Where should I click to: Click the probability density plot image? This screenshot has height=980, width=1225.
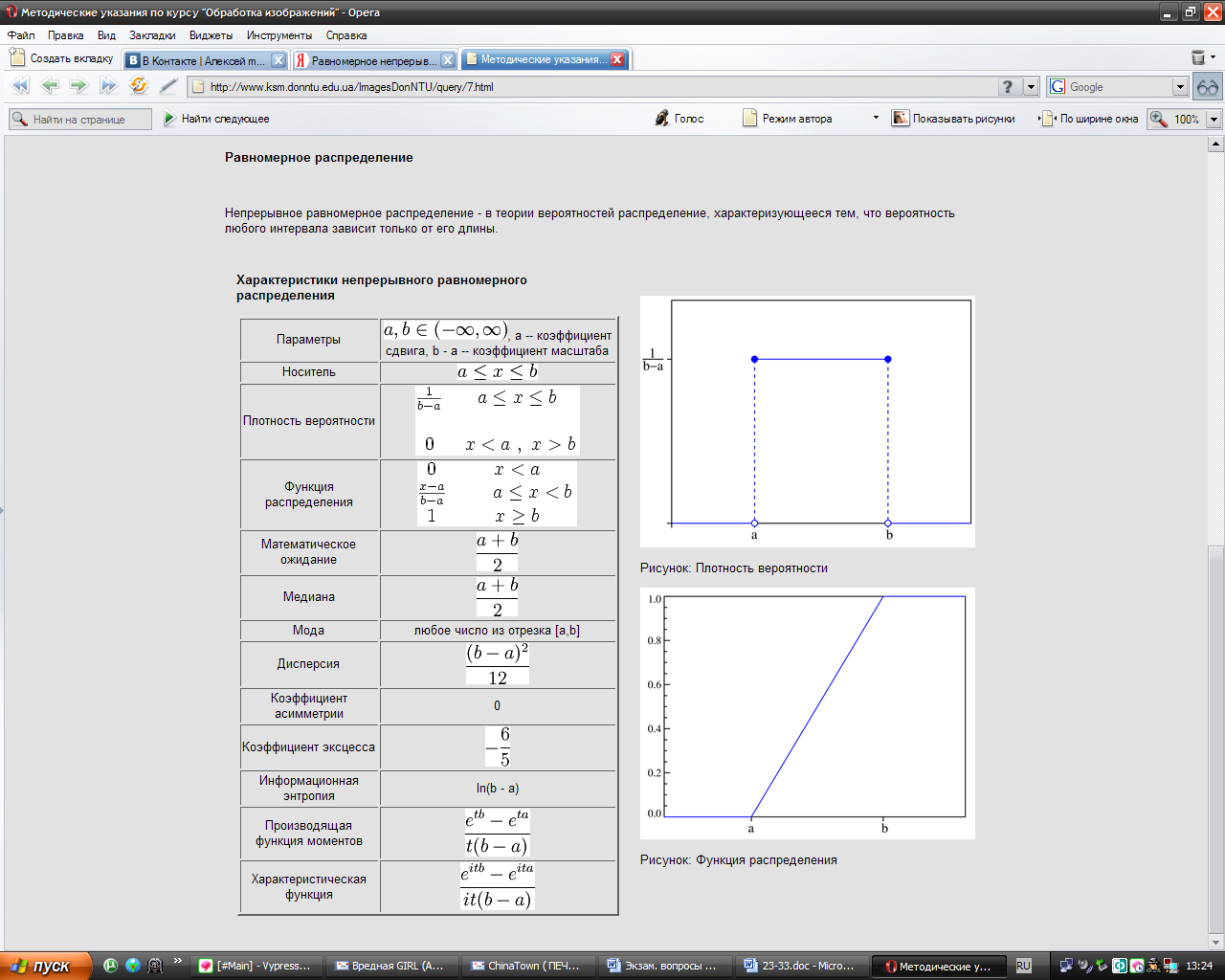(808, 421)
